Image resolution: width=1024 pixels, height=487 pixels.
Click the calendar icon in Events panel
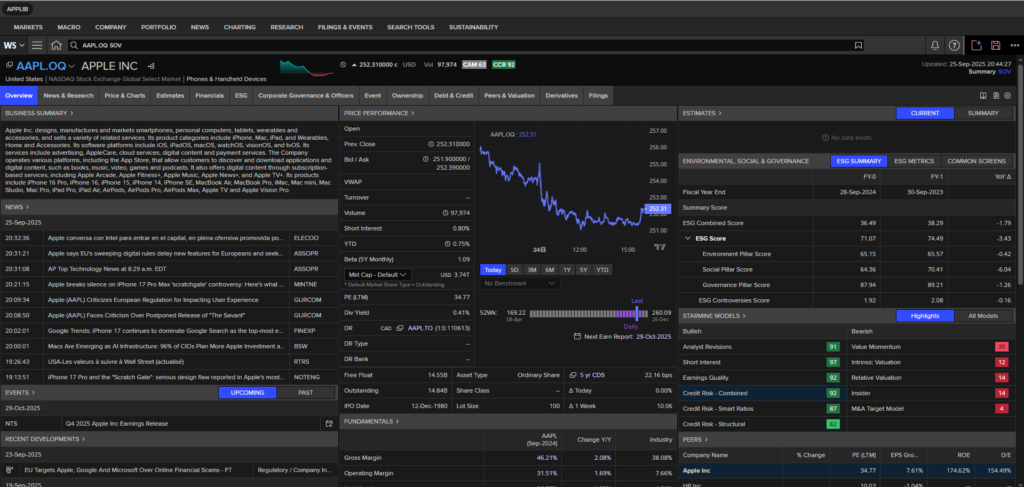pyautogui.click(x=329, y=424)
